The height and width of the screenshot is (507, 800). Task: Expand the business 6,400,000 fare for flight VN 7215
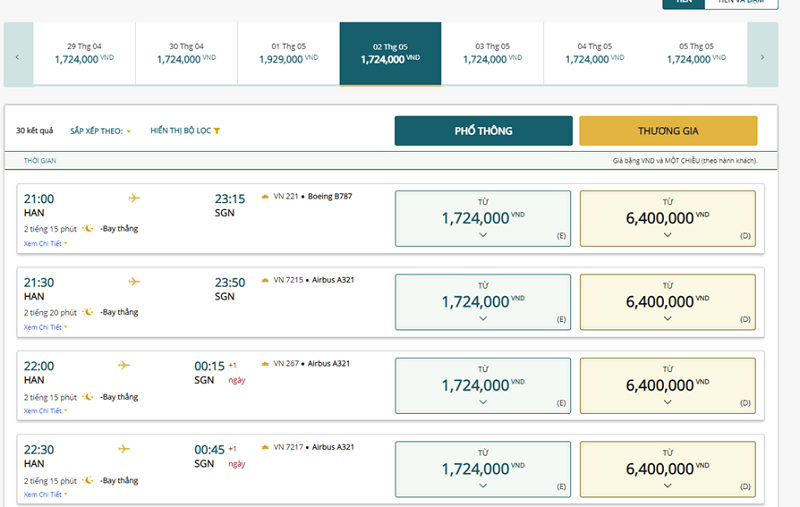click(x=668, y=301)
